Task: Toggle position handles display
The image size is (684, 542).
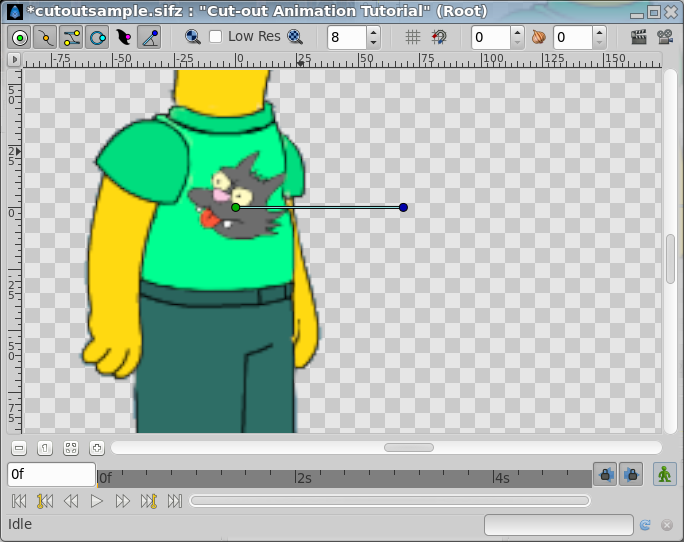Action: 20,38
